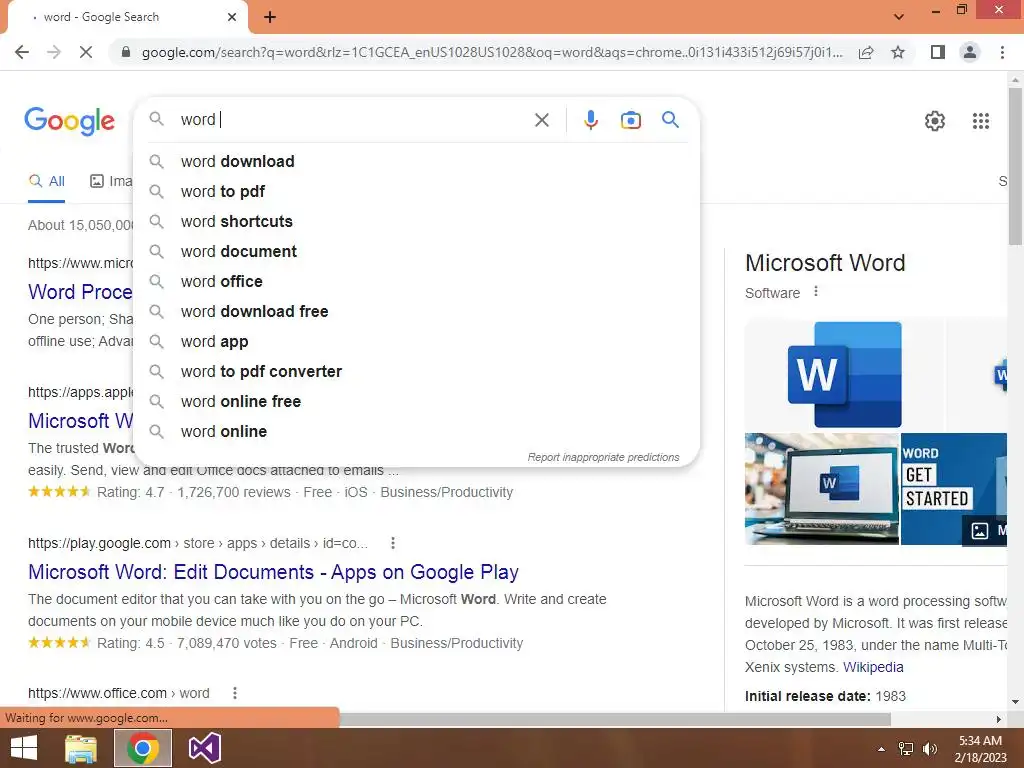The image size is (1024, 768).
Task: Bookmark this tab with star icon
Action: click(898, 52)
